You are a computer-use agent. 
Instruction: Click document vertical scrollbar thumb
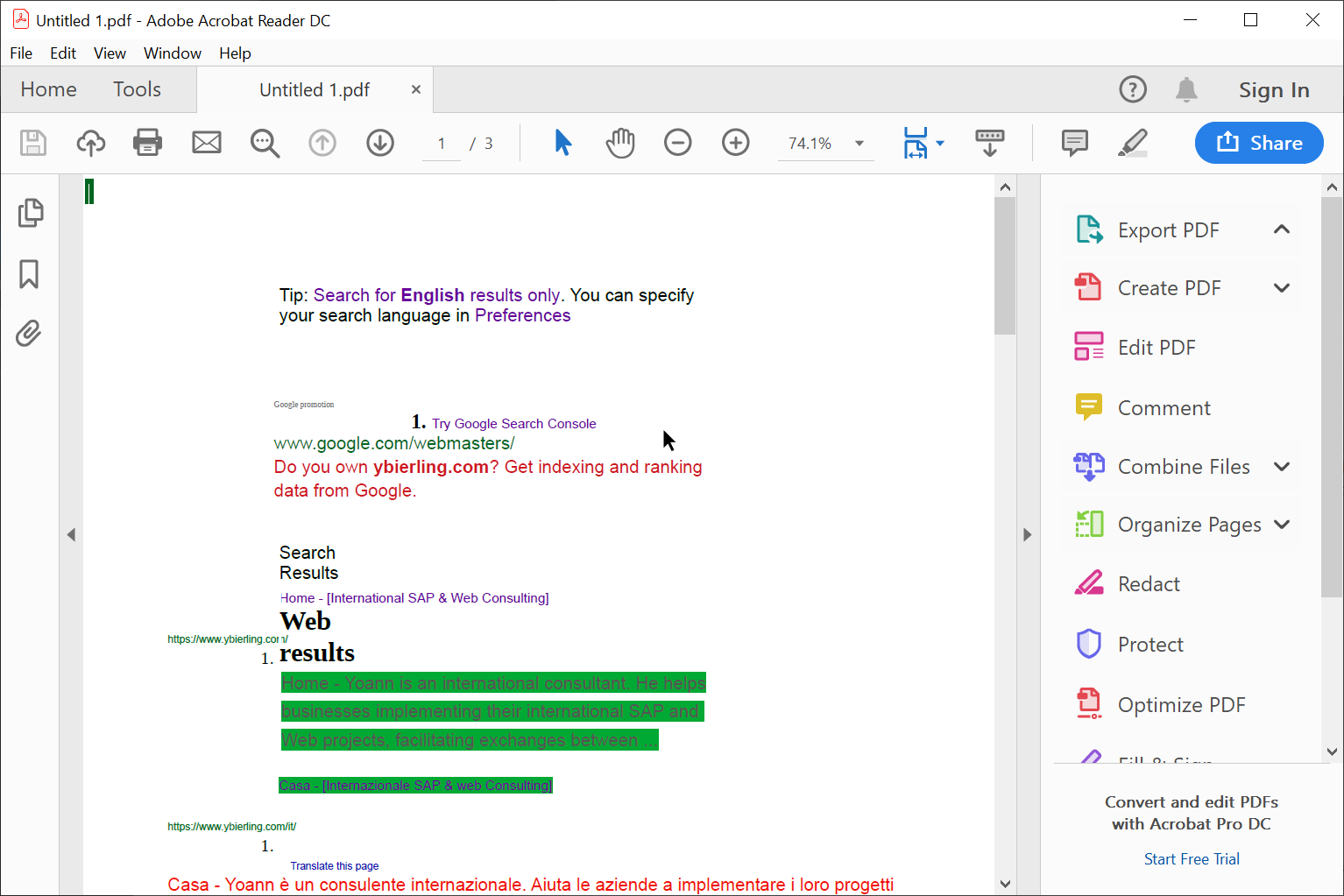1005,266
